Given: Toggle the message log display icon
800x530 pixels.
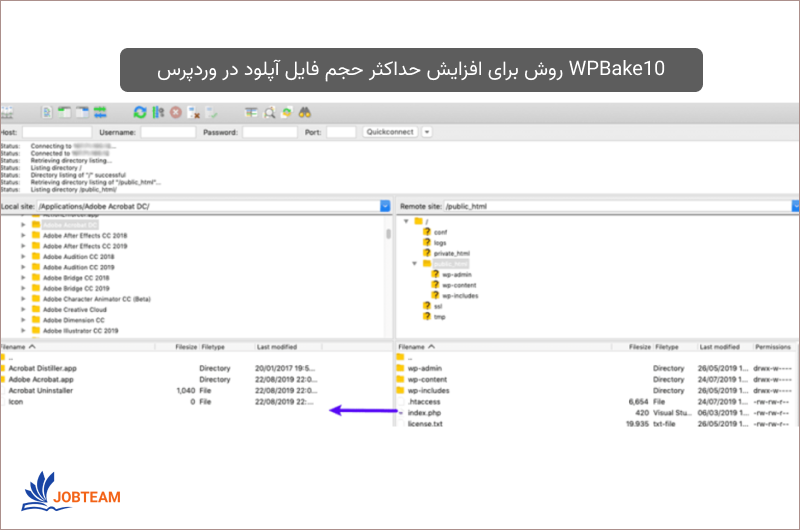Looking at the screenshot, I should click(x=47, y=113).
